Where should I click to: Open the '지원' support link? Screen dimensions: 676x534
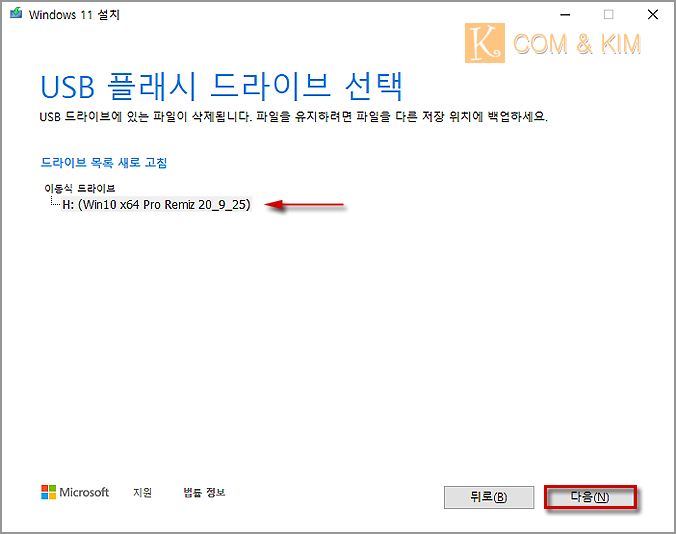point(142,492)
